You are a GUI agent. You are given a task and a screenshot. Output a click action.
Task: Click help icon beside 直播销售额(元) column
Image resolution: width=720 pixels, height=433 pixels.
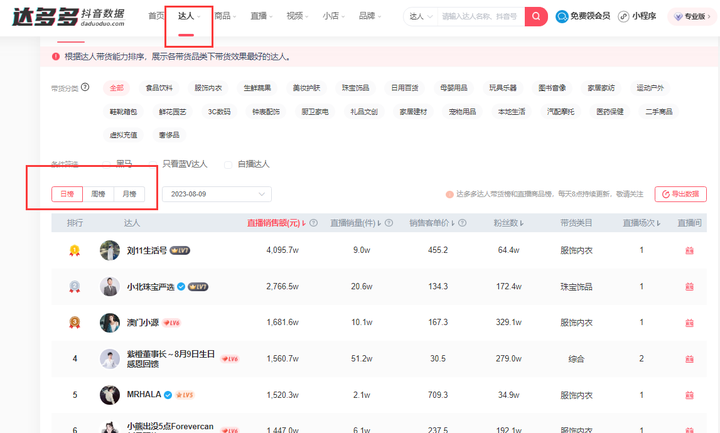pyautogui.click(x=314, y=223)
